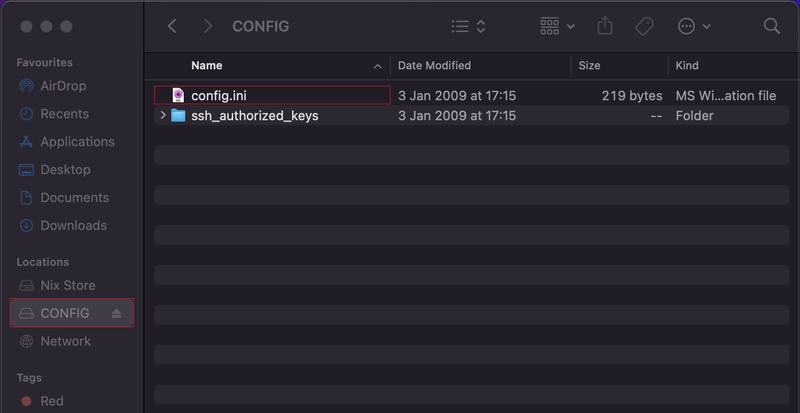Open Finder search with magnifier icon

pos(771,26)
